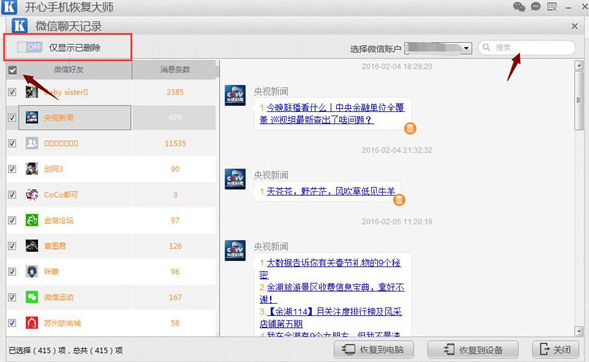Click the message count 2385
This screenshot has width=589, height=362.
(175, 92)
